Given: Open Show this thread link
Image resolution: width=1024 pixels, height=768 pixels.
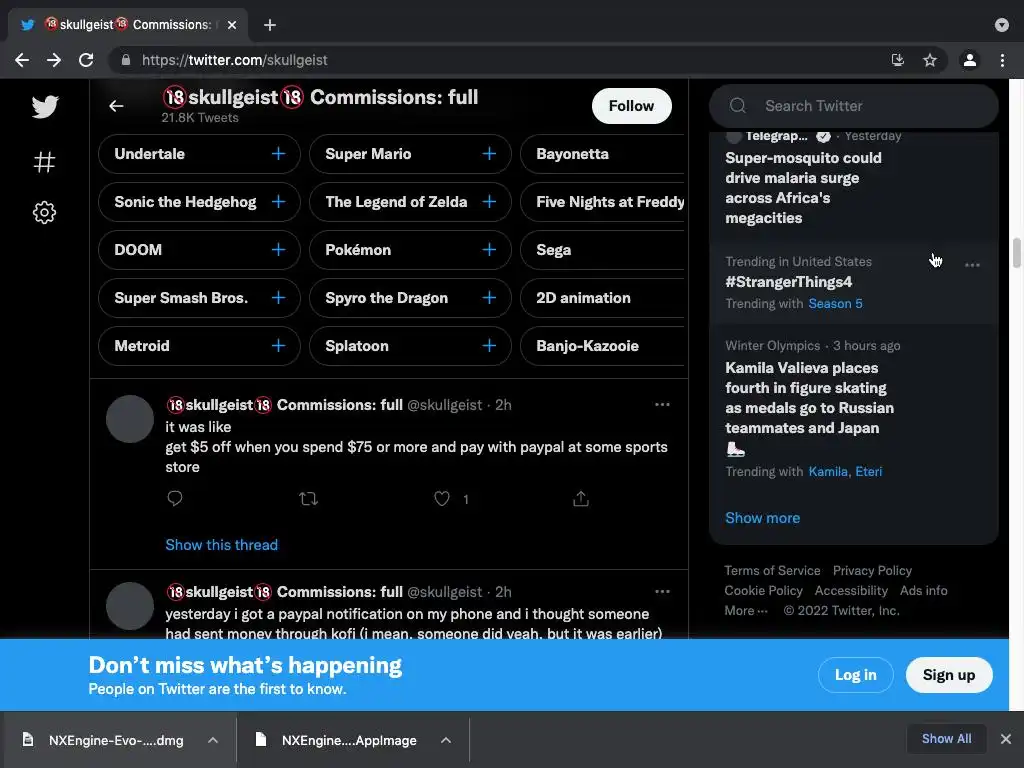Looking at the screenshot, I should click(221, 545).
